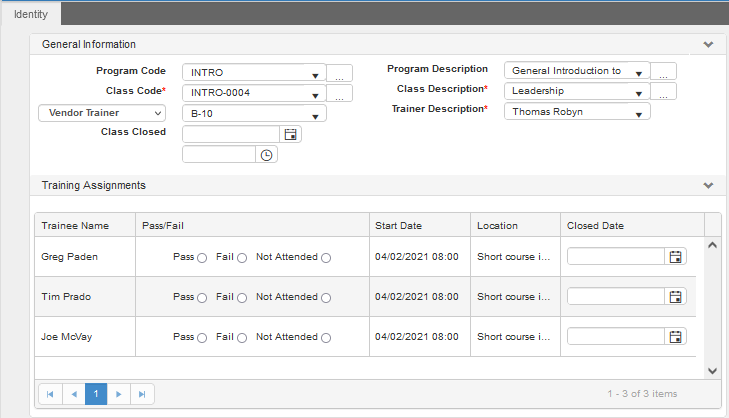The width and height of the screenshot is (729, 418).
Task: Select page 1 in the pager
Action: click(x=96, y=394)
